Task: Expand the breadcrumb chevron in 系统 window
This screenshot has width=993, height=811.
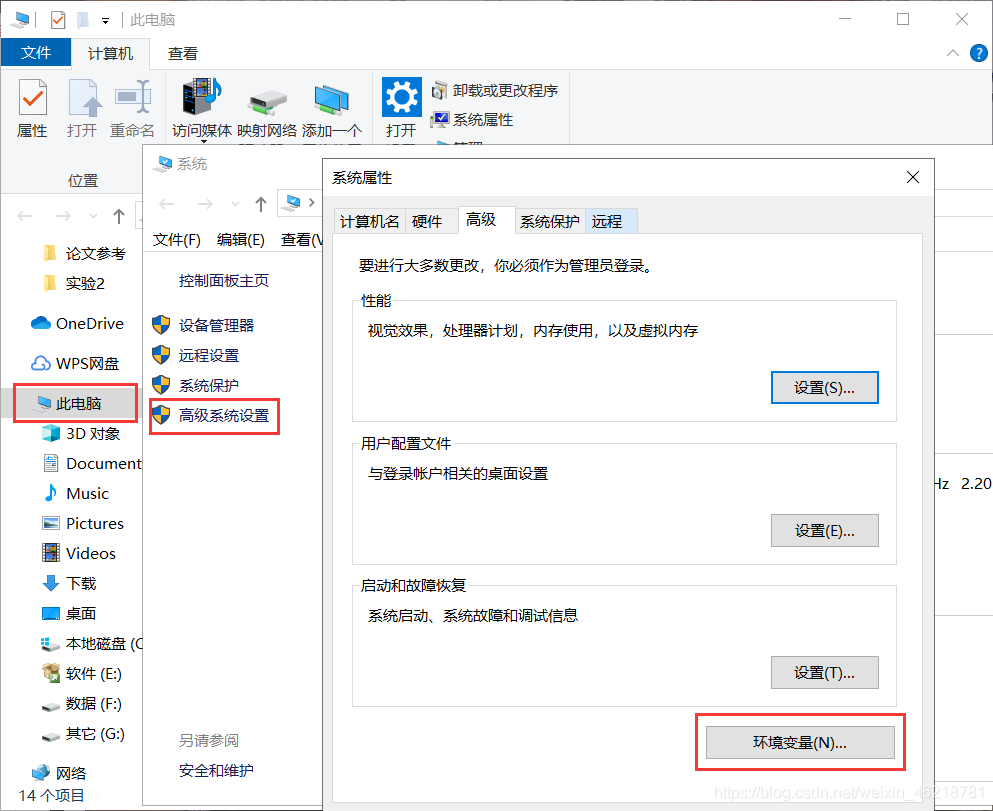Action: point(312,203)
